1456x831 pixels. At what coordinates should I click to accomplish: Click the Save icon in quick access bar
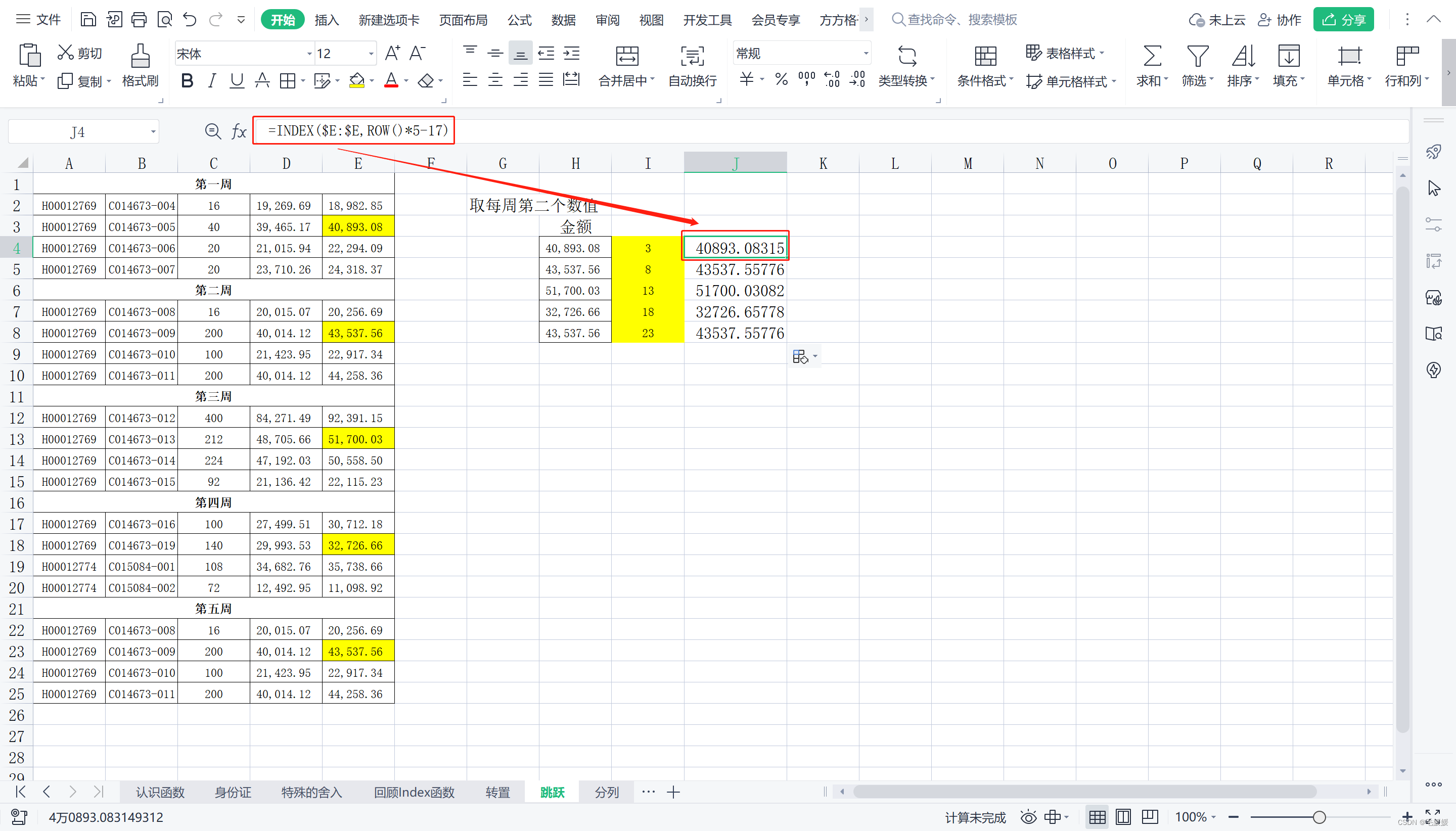(88, 20)
